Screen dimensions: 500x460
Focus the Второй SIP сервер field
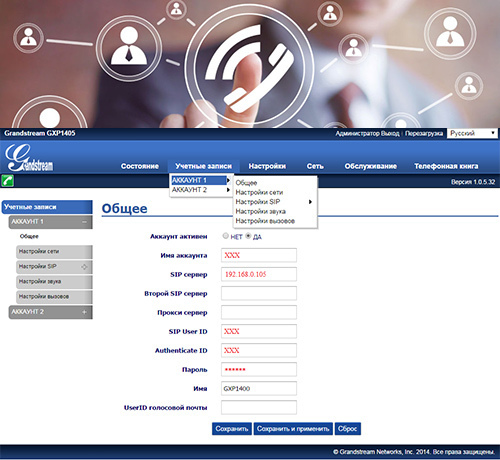(259, 293)
